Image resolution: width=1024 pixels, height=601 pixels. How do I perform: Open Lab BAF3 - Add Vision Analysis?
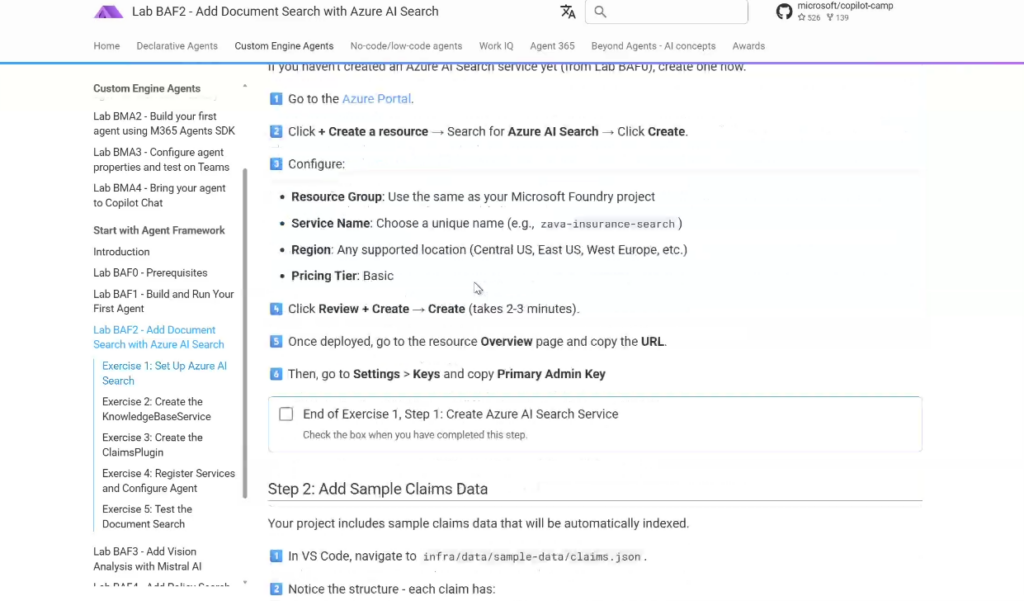147,559
